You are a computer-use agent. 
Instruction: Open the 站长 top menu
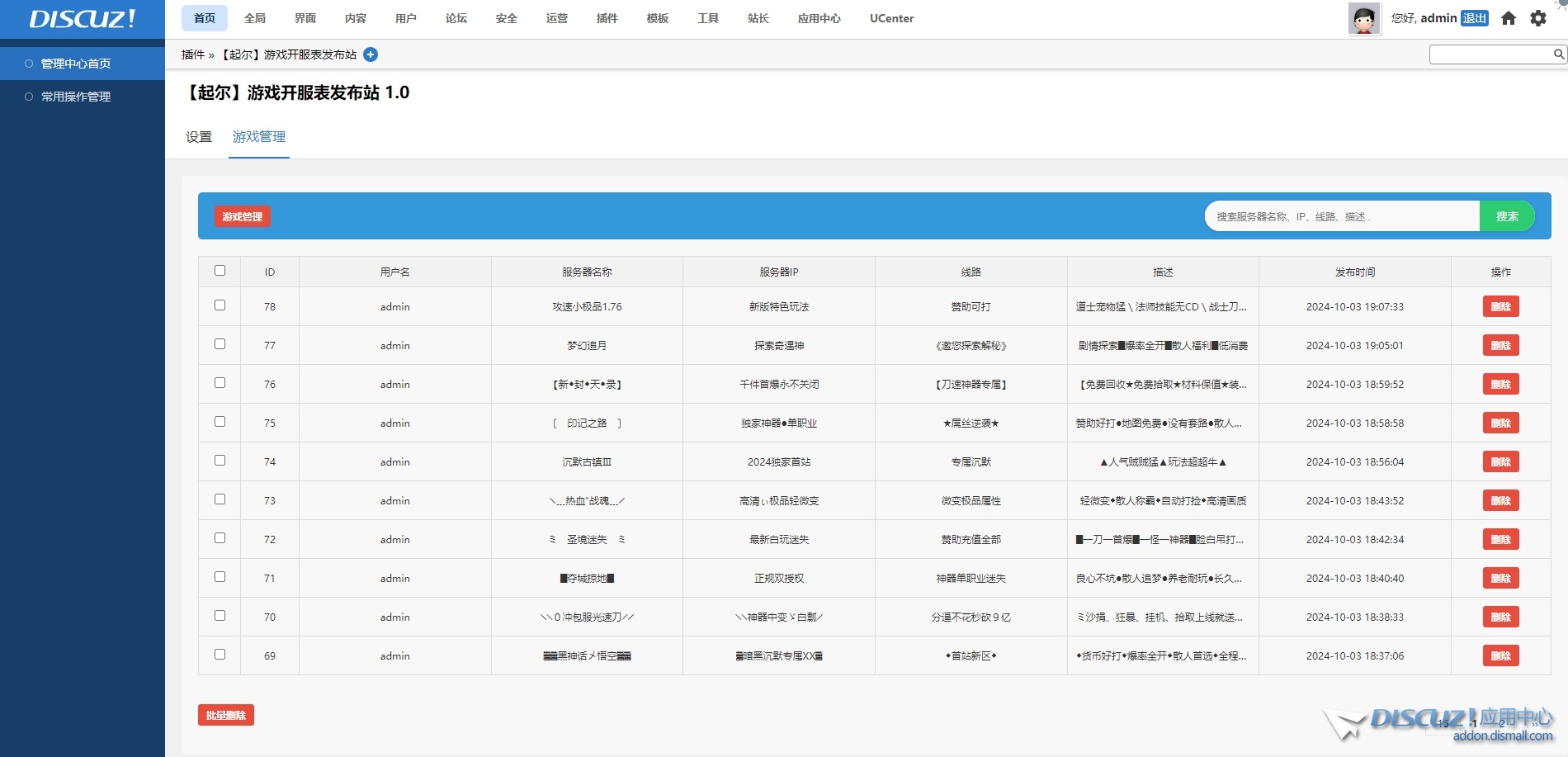758,18
